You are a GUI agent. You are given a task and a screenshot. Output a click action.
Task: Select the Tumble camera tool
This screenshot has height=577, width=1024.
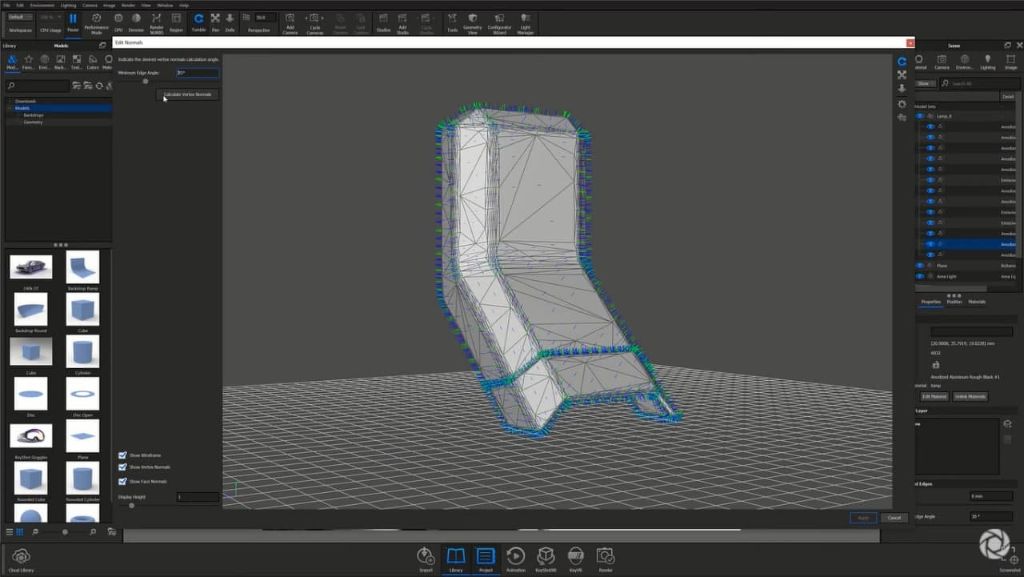click(x=198, y=19)
